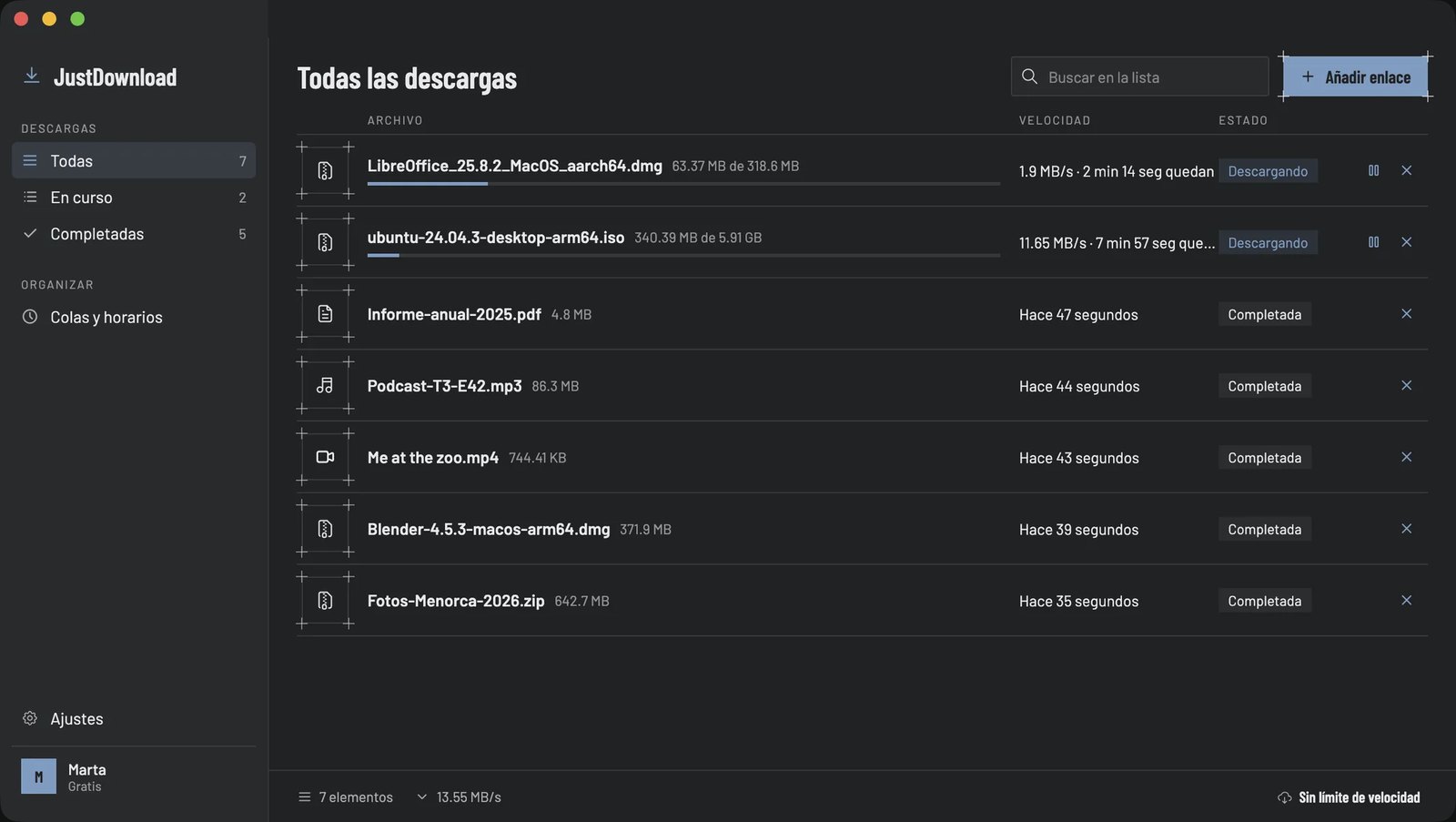Click the LibreOffice download progress bar

pyautogui.click(x=683, y=184)
